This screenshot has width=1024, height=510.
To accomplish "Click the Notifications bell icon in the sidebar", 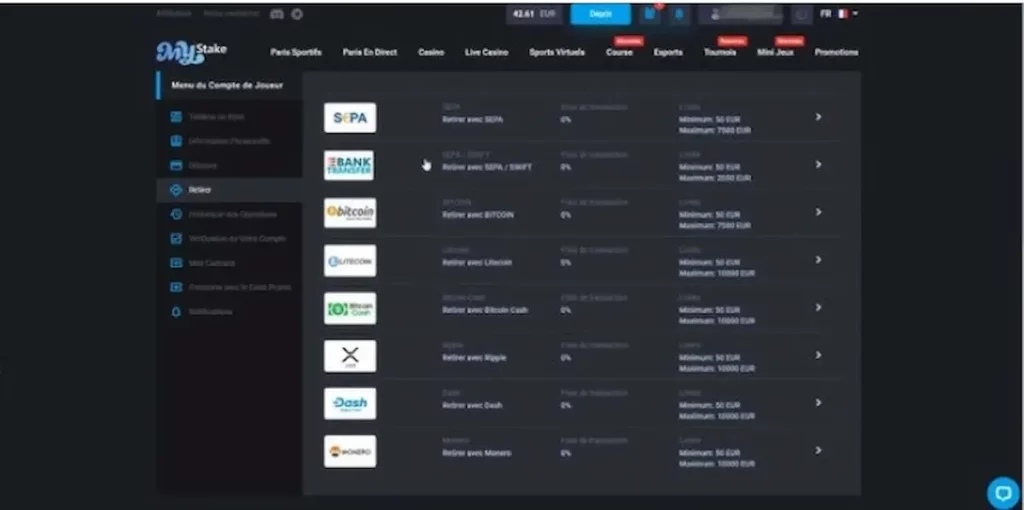I will 176,312.
